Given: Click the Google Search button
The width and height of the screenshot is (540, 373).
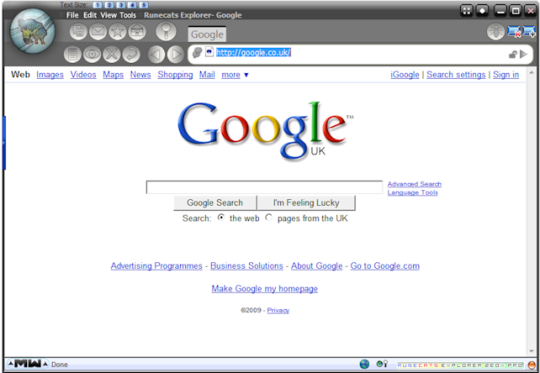Looking at the screenshot, I should [x=215, y=203].
